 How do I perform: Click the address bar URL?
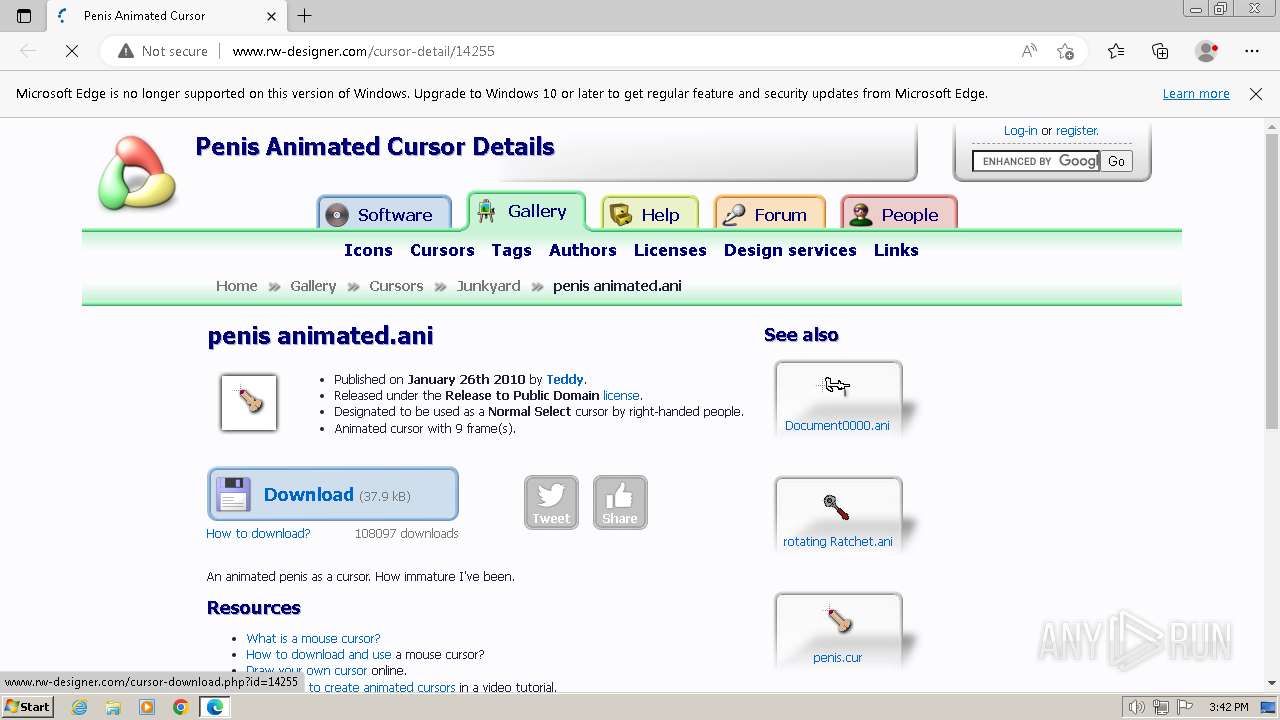pyautogui.click(x=363, y=51)
